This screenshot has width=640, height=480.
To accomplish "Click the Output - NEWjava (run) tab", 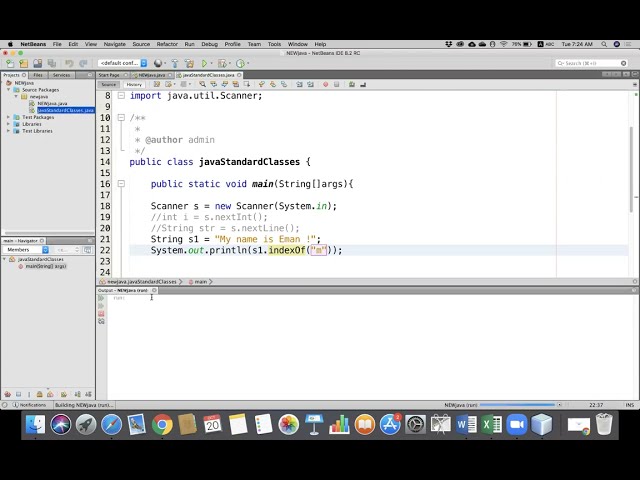I will (x=123, y=291).
